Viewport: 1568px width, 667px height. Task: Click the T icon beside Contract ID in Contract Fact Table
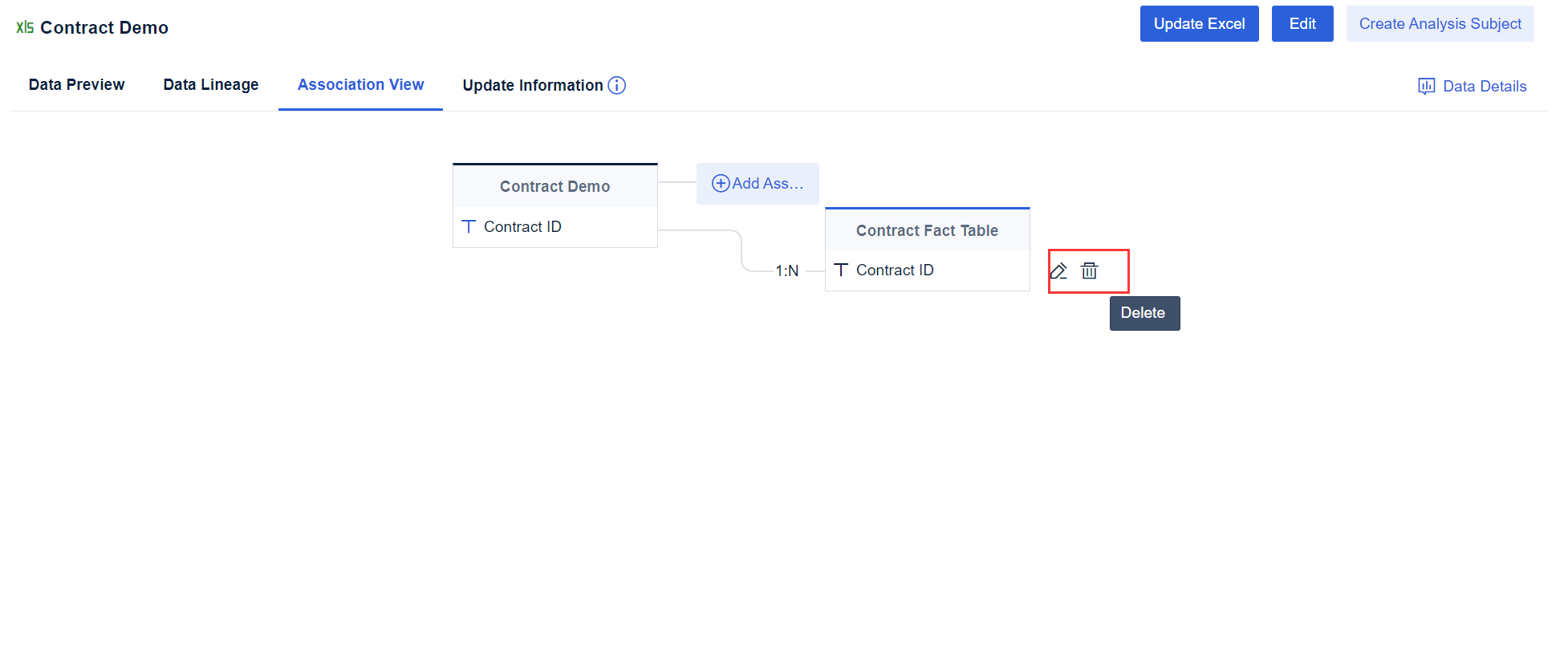(841, 270)
